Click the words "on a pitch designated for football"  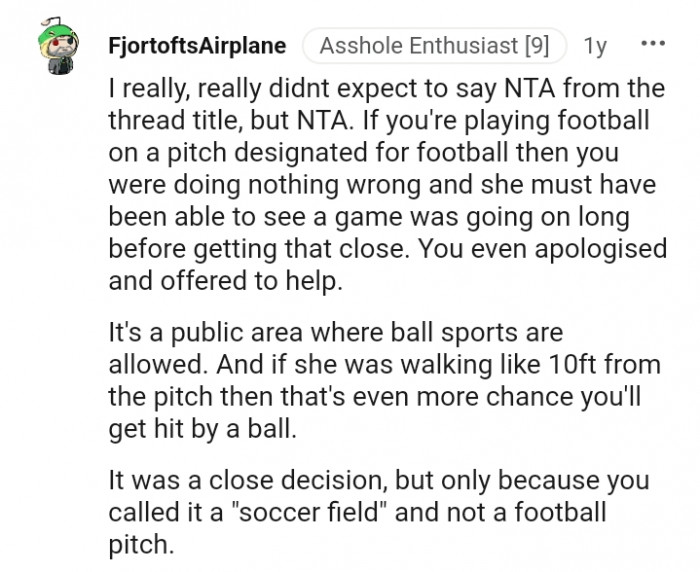tap(308, 152)
